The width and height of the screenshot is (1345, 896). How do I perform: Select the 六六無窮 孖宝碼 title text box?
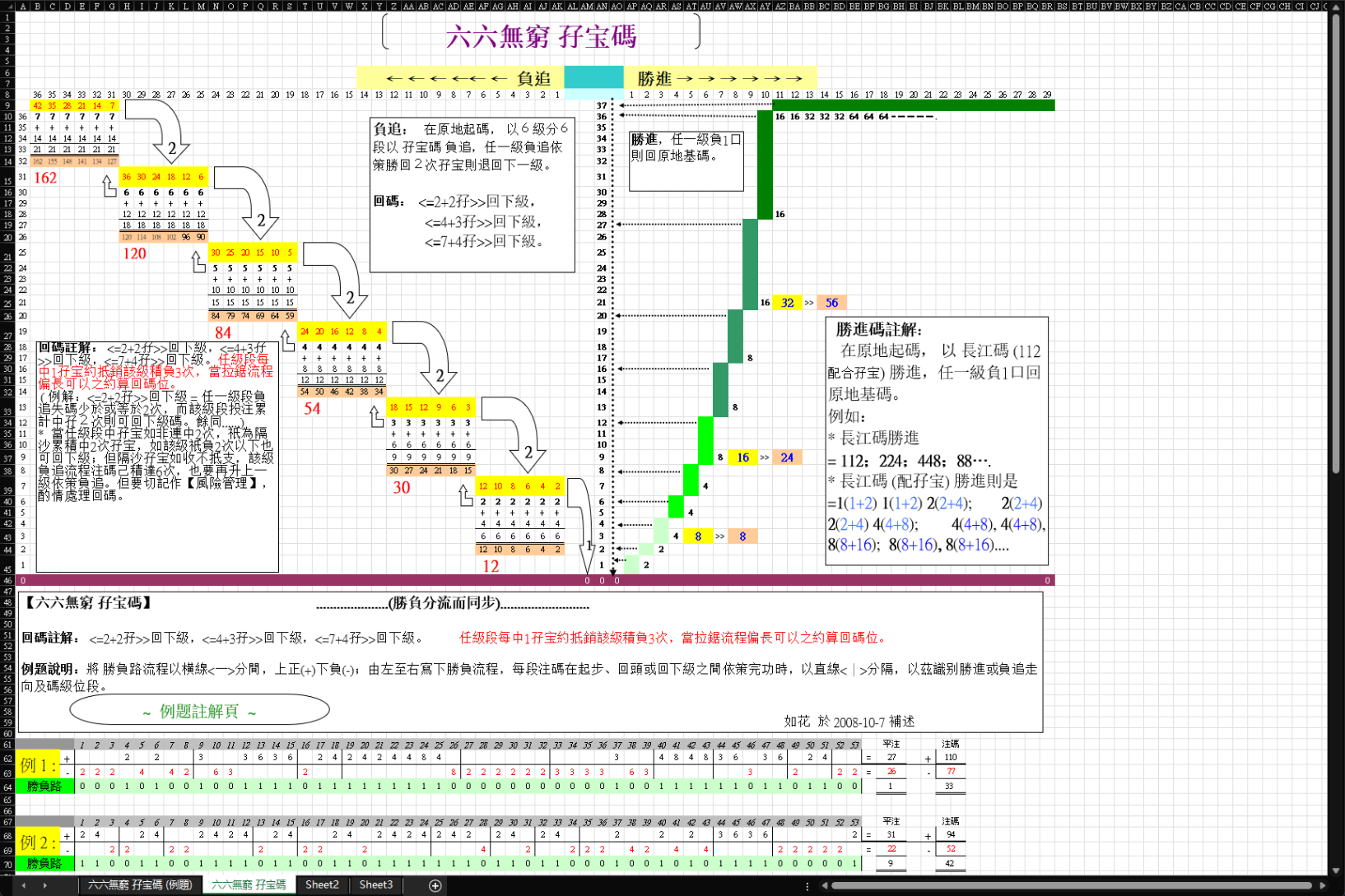click(541, 35)
